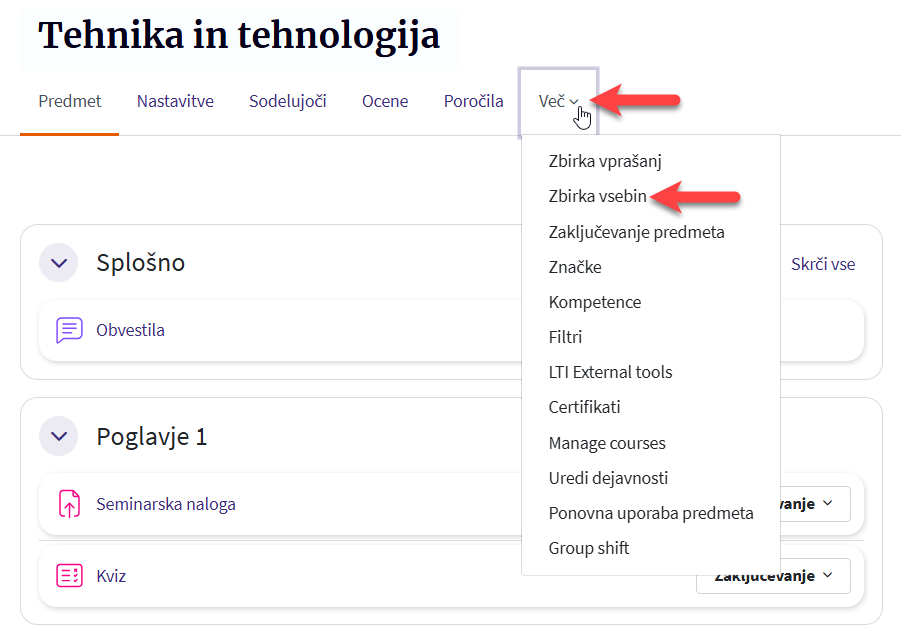901x639 pixels.
Task: Open the Obvestila forum link
Action: (130, 330)
